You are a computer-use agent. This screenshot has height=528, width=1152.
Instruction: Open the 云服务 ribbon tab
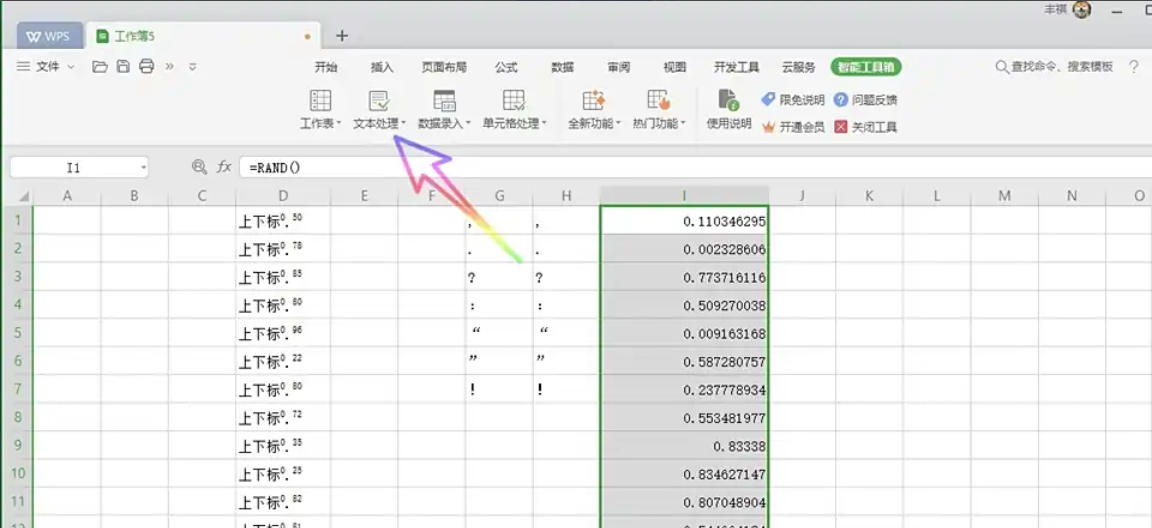[x=798, y=67]
